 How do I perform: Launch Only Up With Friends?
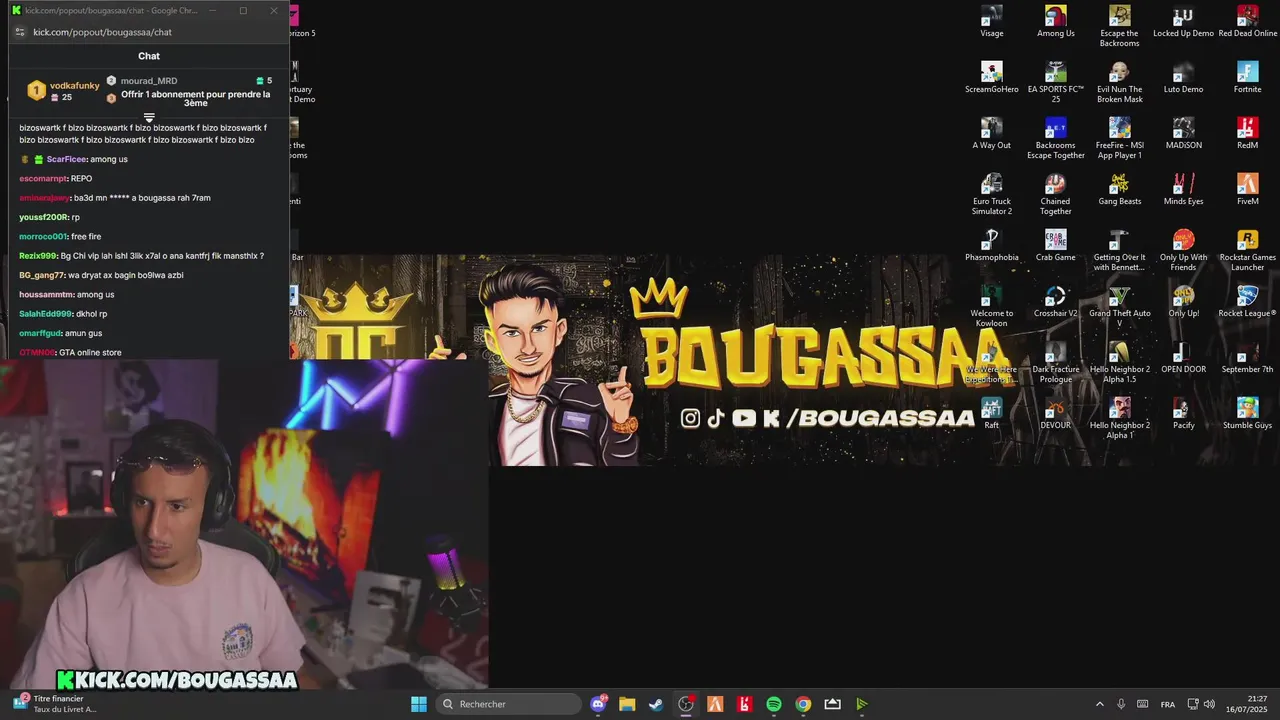pos(1183,251)
